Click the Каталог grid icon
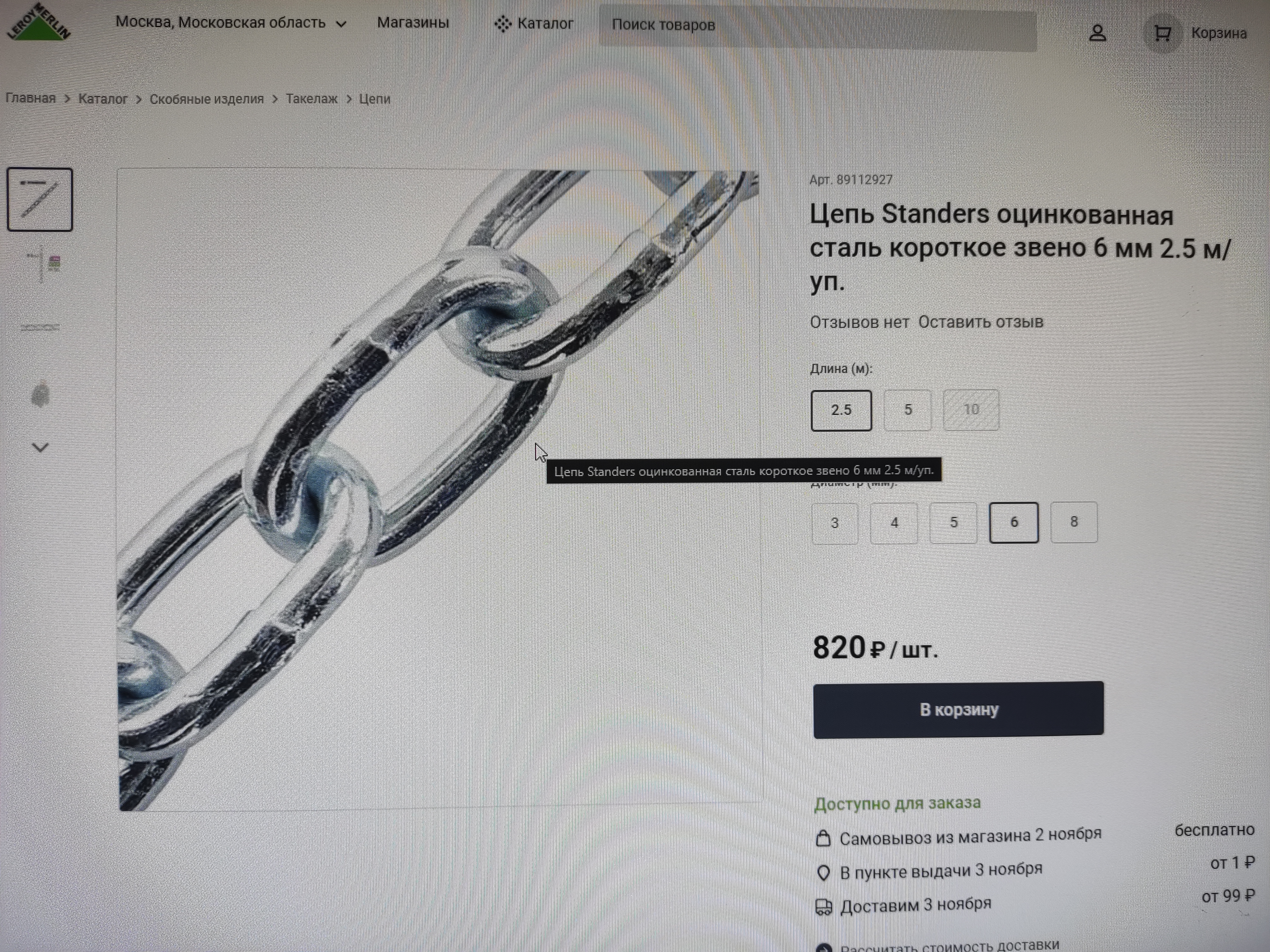This screenshot has width=1270, height=952. tap(502, 24)
